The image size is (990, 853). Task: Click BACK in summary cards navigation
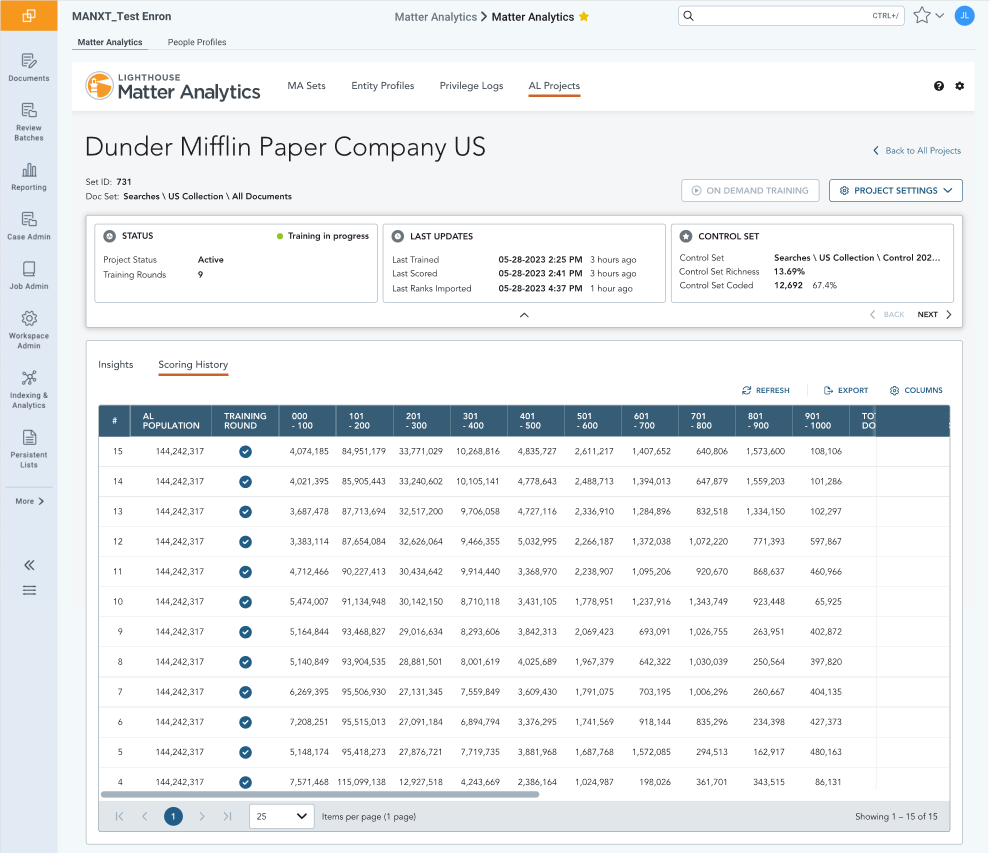click(x=887, y=314)
